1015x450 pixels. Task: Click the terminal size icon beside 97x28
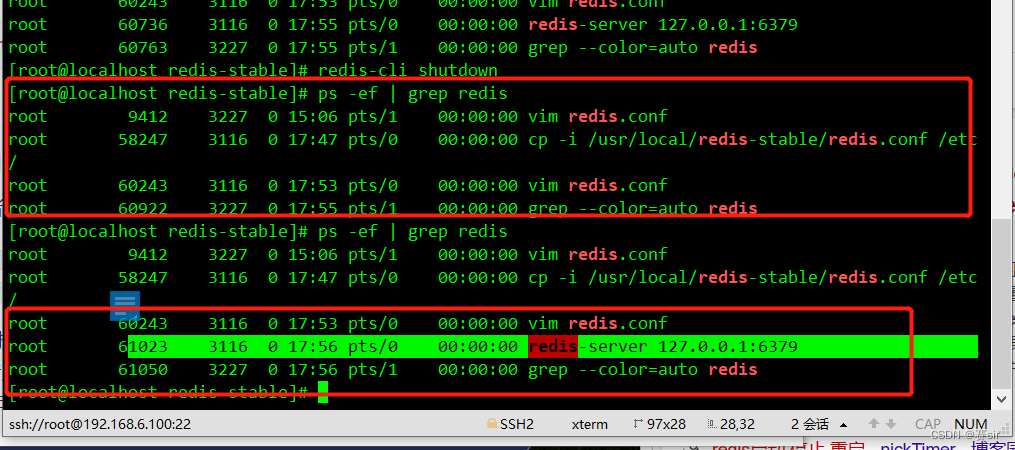click(638, 424)
